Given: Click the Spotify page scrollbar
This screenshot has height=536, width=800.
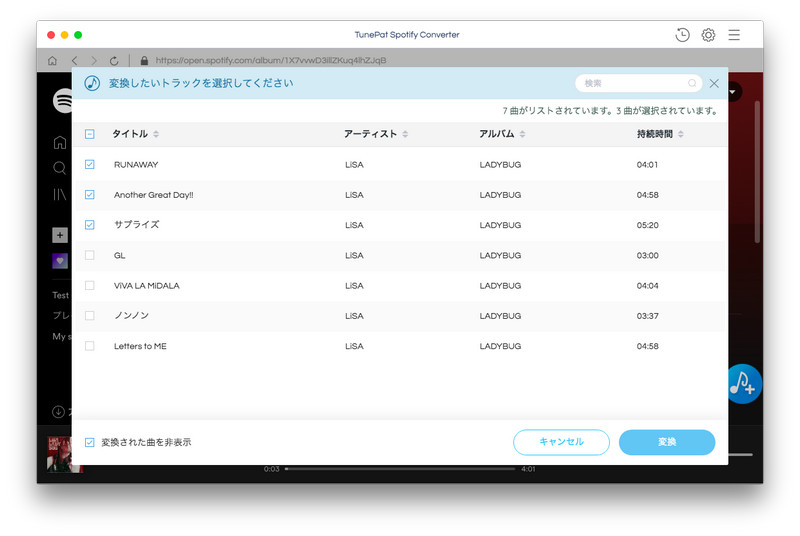Looking at the screenshot, I should pyautogui.click(x=758, y=171).
